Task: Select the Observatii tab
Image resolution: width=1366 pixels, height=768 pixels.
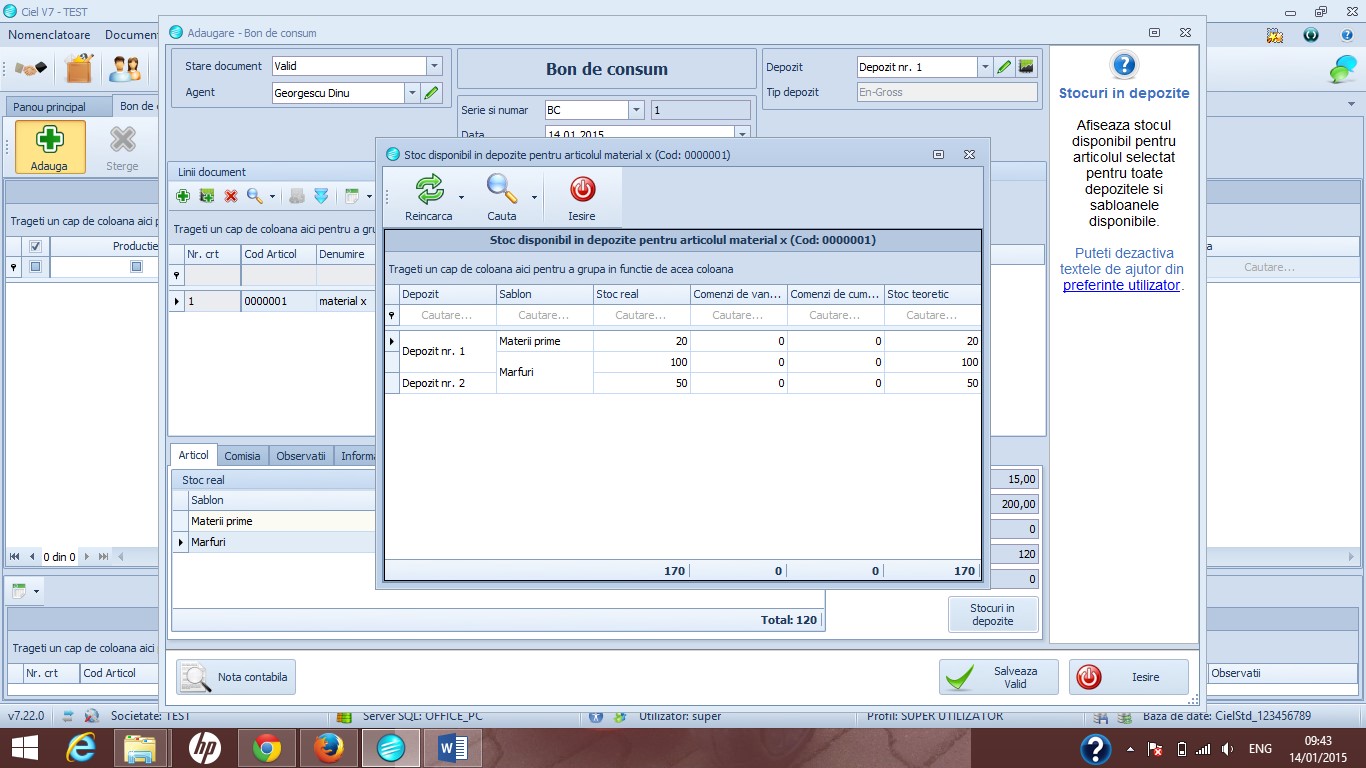Action: point(301,456)
